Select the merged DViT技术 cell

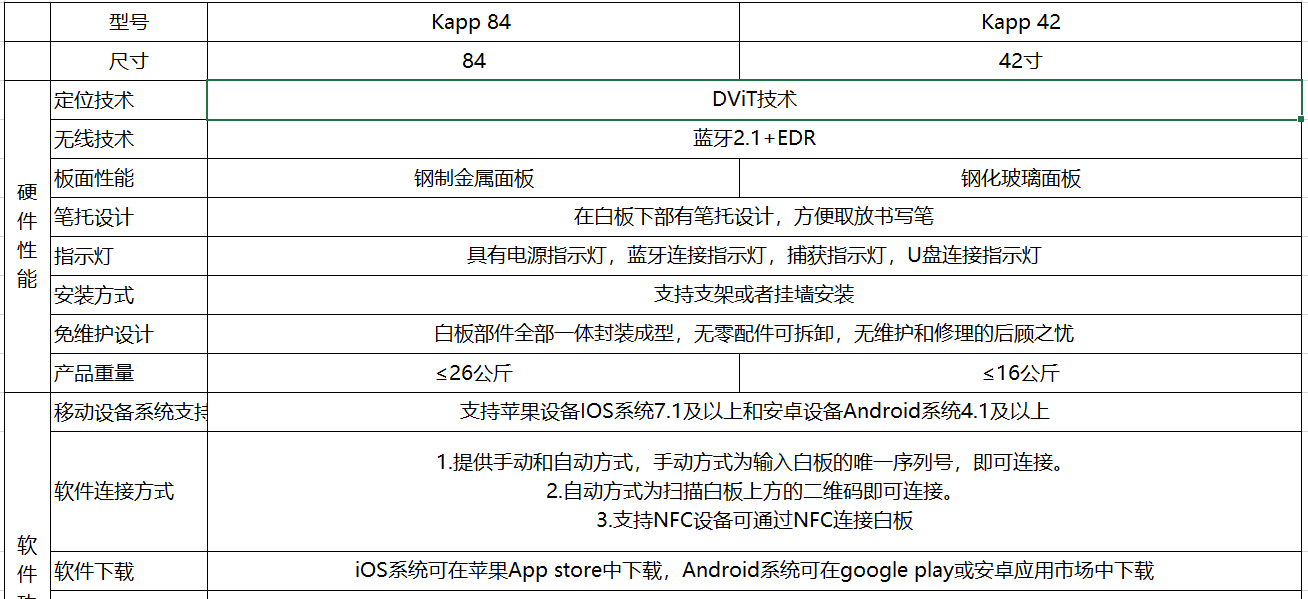coord(755,100)
